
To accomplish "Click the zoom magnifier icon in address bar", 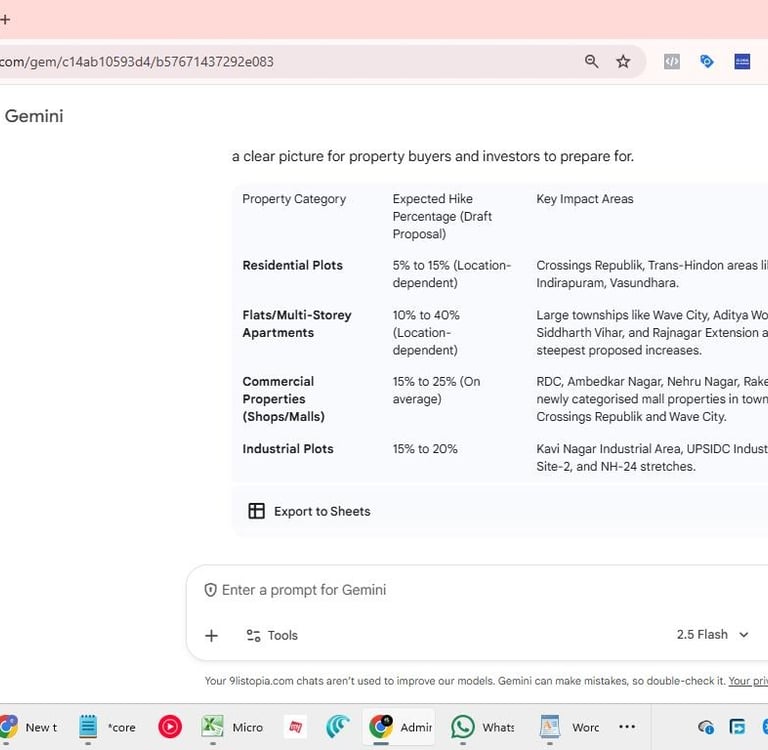I will (591, 62).
